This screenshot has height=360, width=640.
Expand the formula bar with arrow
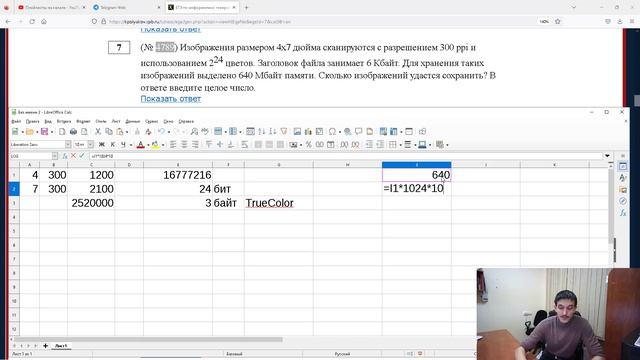point(607,156)
